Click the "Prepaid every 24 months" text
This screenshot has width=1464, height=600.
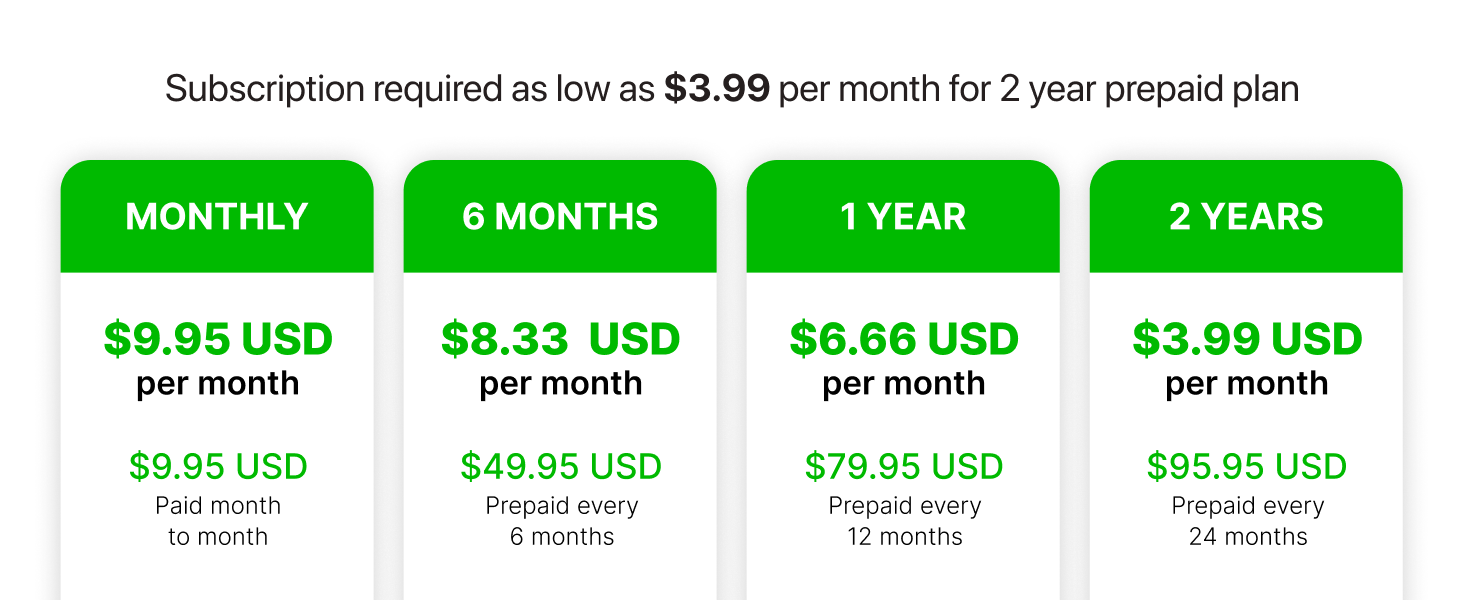point(1247,521)
